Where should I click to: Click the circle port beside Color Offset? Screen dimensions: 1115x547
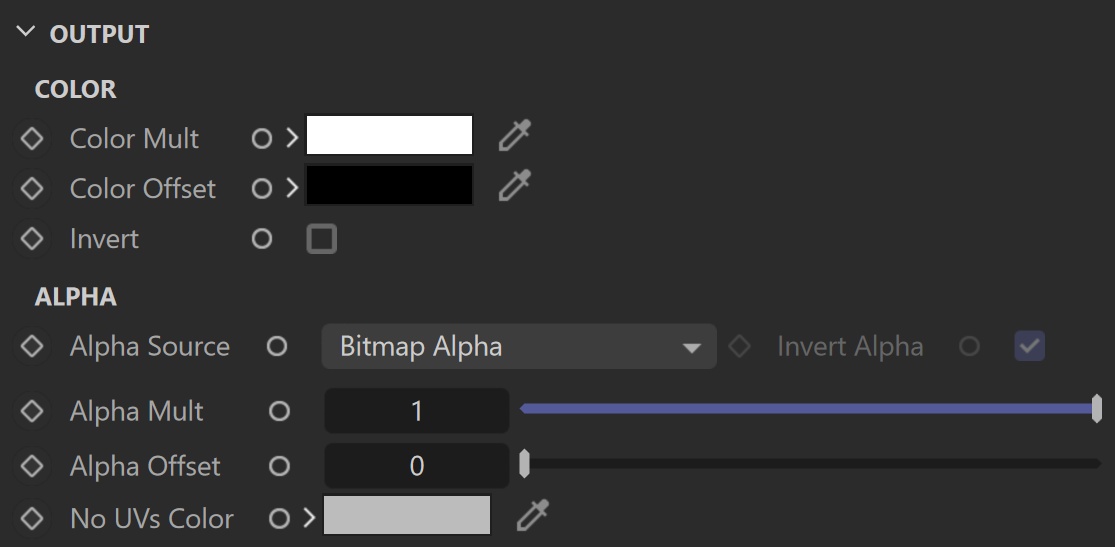pos(262,188)
